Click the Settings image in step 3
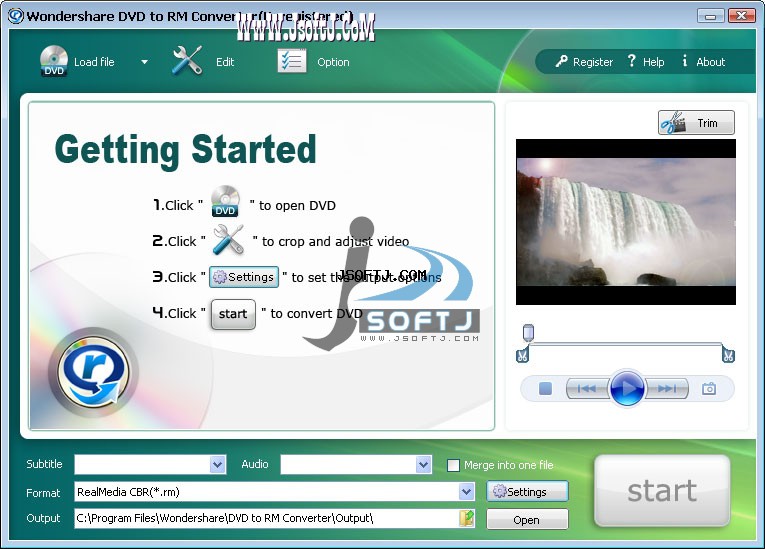This screenshot has width=765, height=549. click(244, 277)
